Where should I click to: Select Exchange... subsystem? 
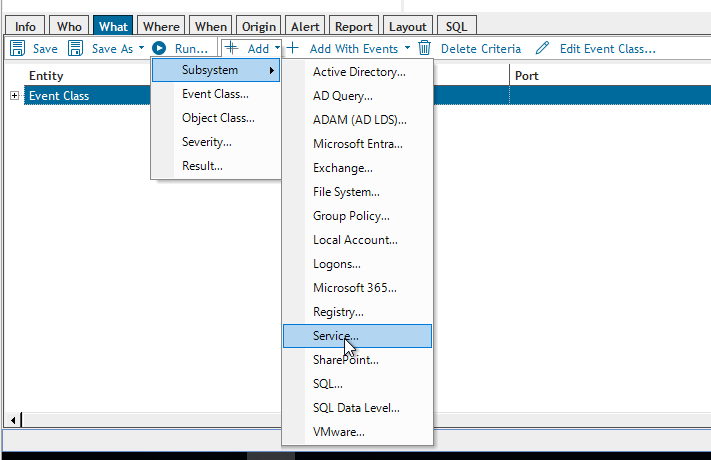357,168
